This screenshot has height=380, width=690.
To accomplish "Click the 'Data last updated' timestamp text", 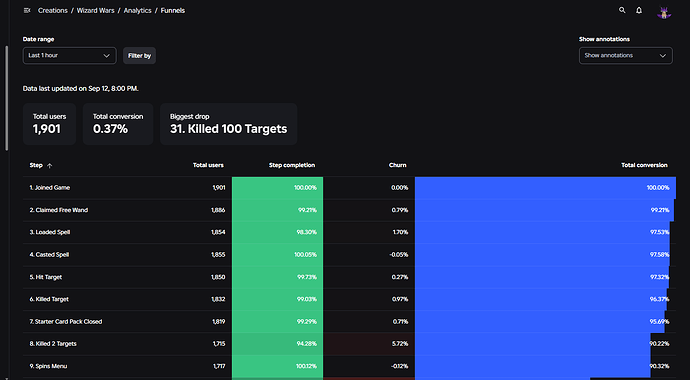I will 81,88.
